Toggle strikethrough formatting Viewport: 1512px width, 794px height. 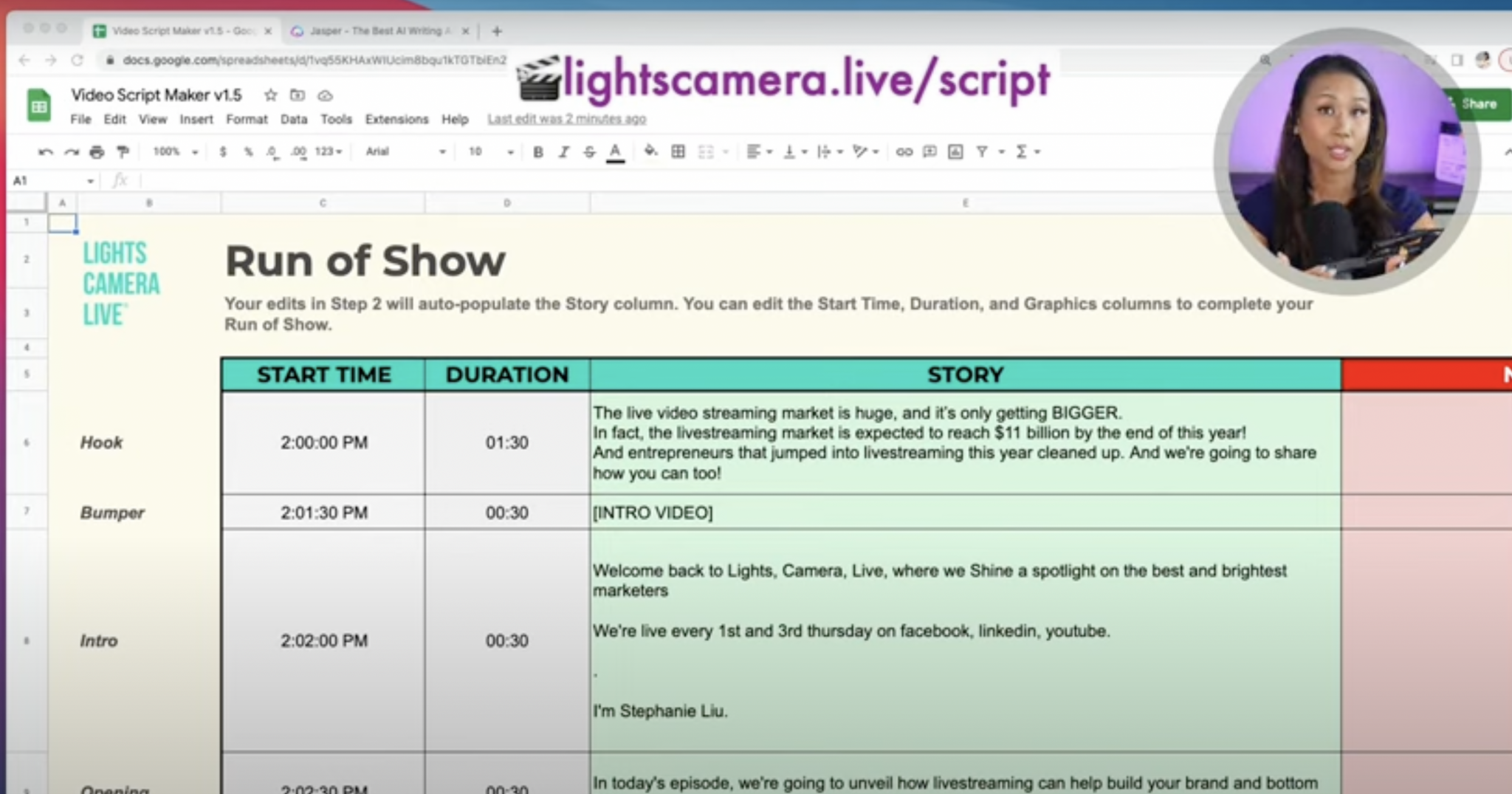click(x=589, y=151)
